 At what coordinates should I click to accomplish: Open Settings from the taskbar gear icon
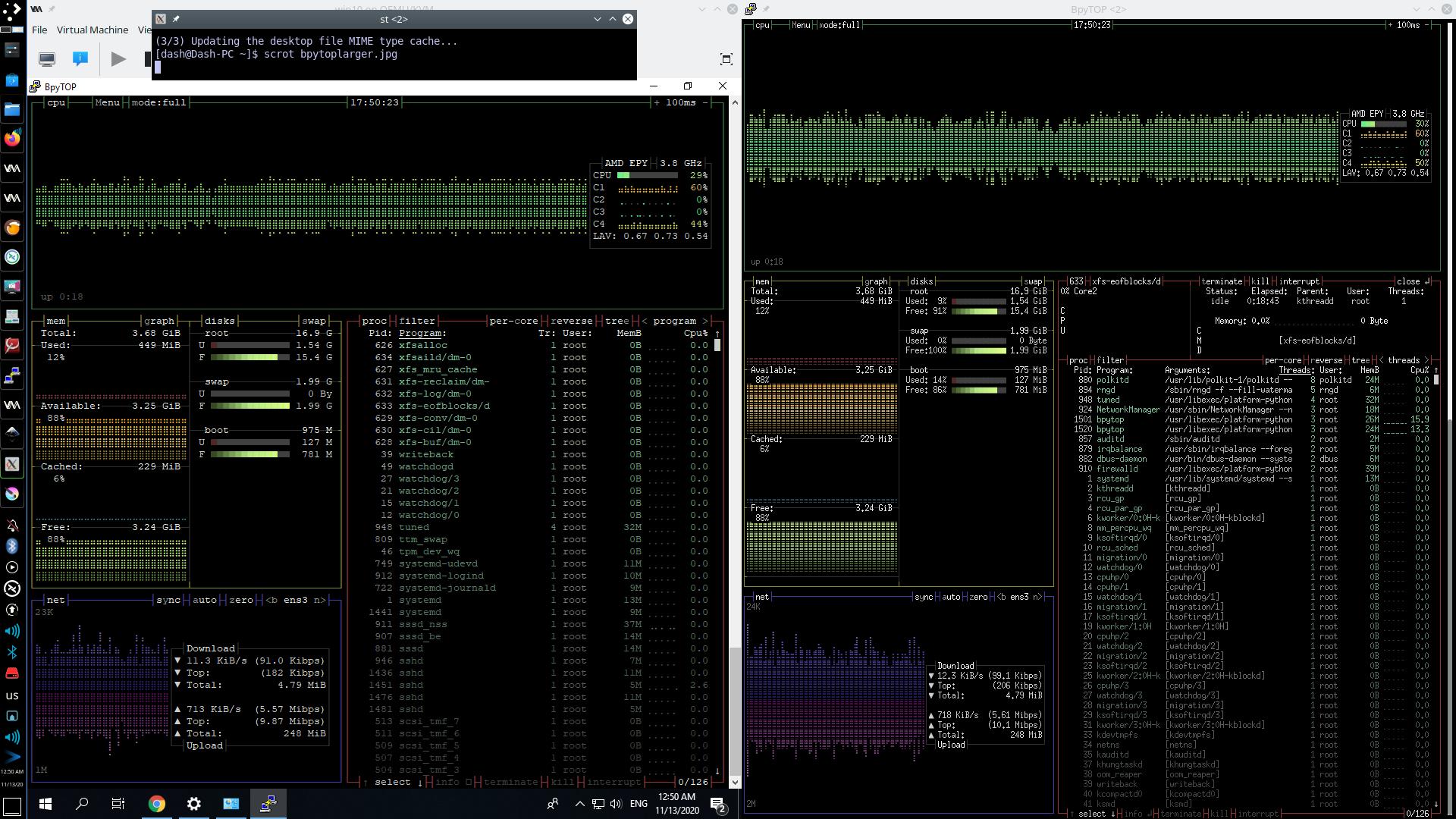pyautogui.click(x=193, y=804)
